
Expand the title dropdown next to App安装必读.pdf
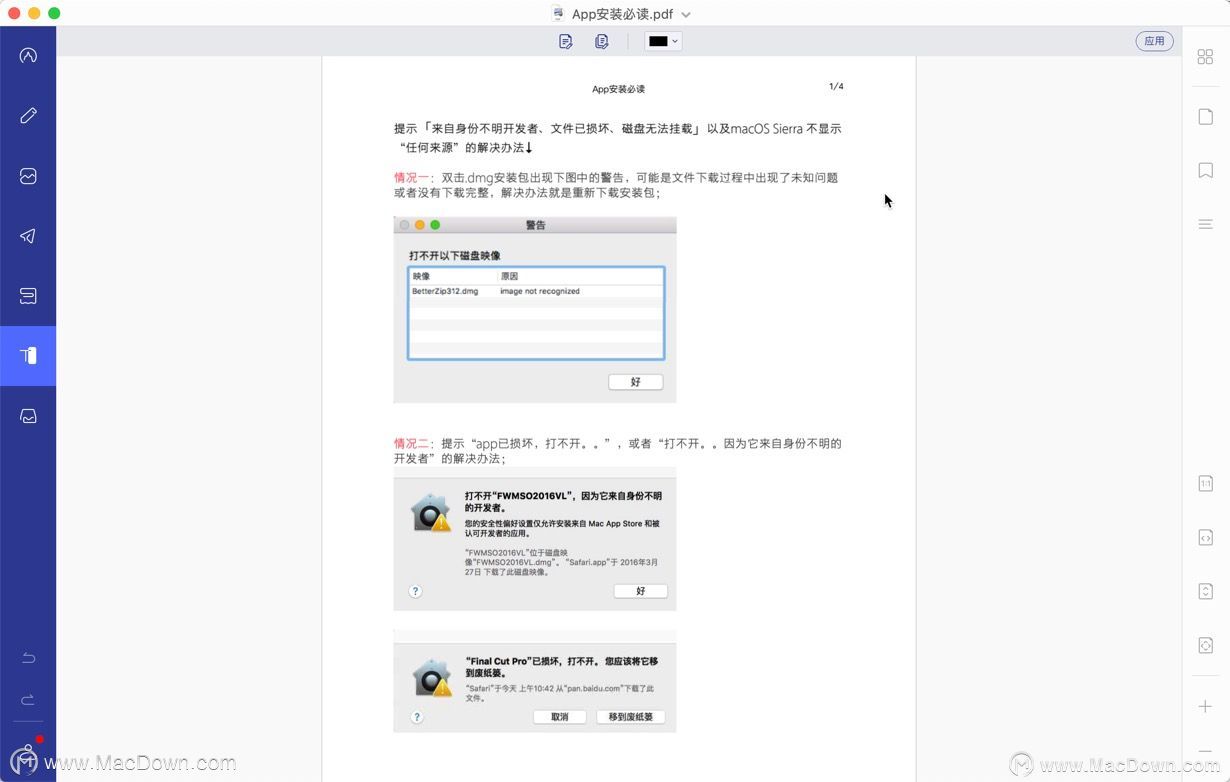(686, 14)
